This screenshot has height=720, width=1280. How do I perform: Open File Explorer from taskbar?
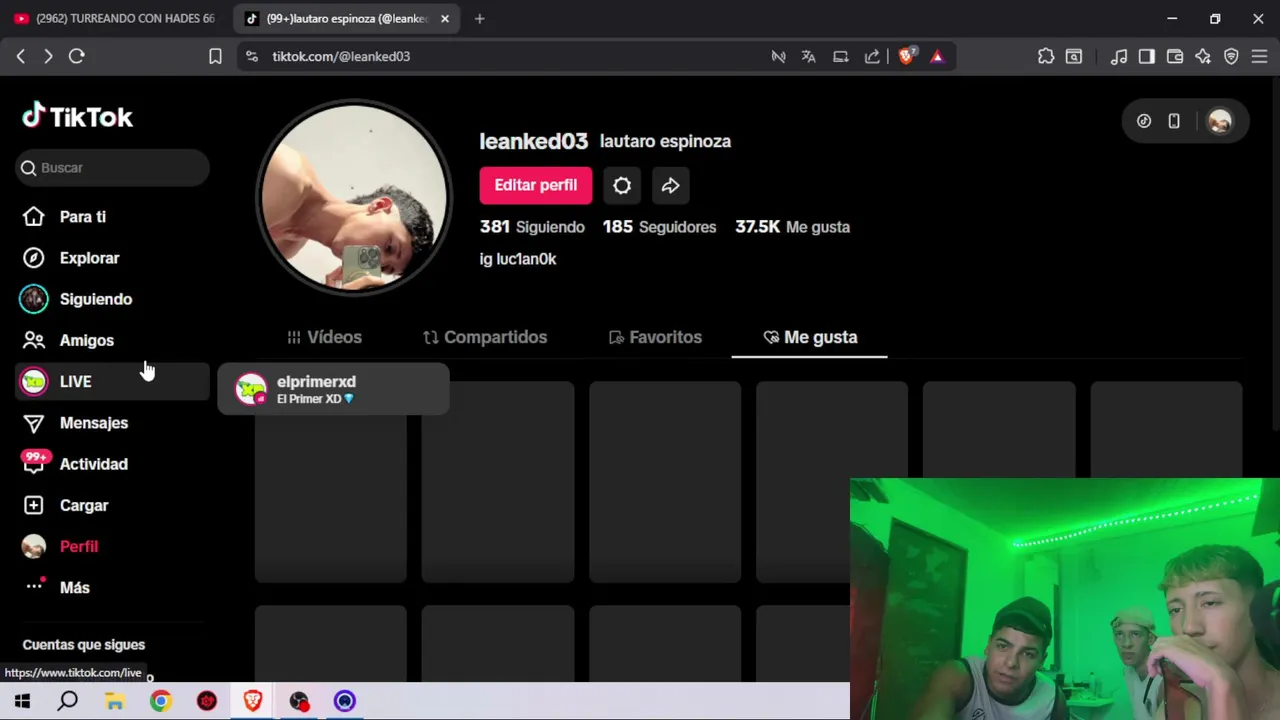pyautogui.click(x=114, y=701)
